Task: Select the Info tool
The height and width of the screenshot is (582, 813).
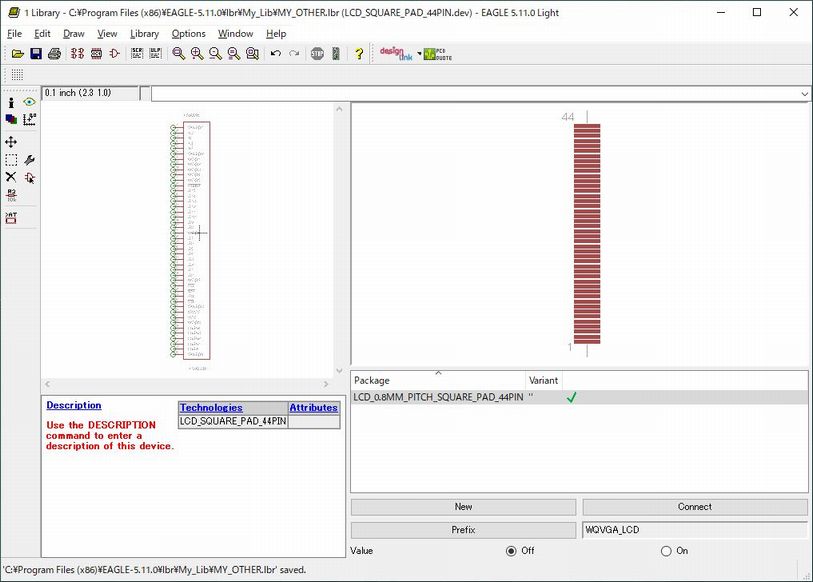Action: (x=11, y=102)
